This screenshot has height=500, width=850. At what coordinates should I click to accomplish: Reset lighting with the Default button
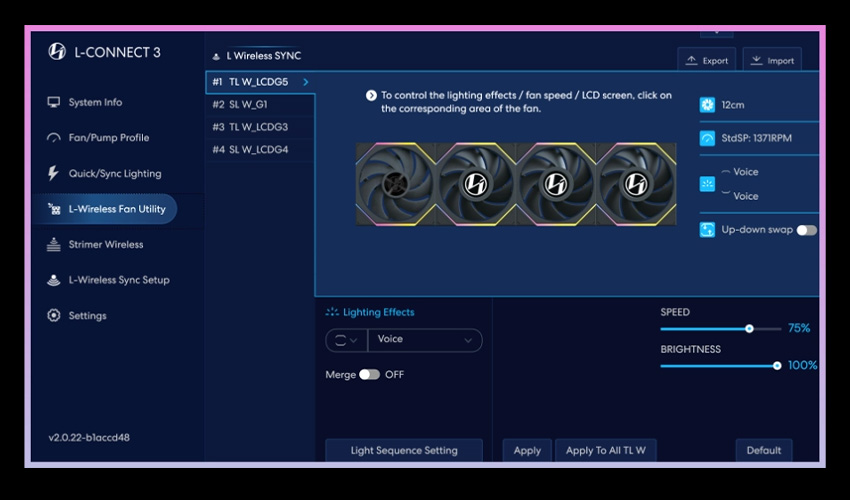[764, 450]
